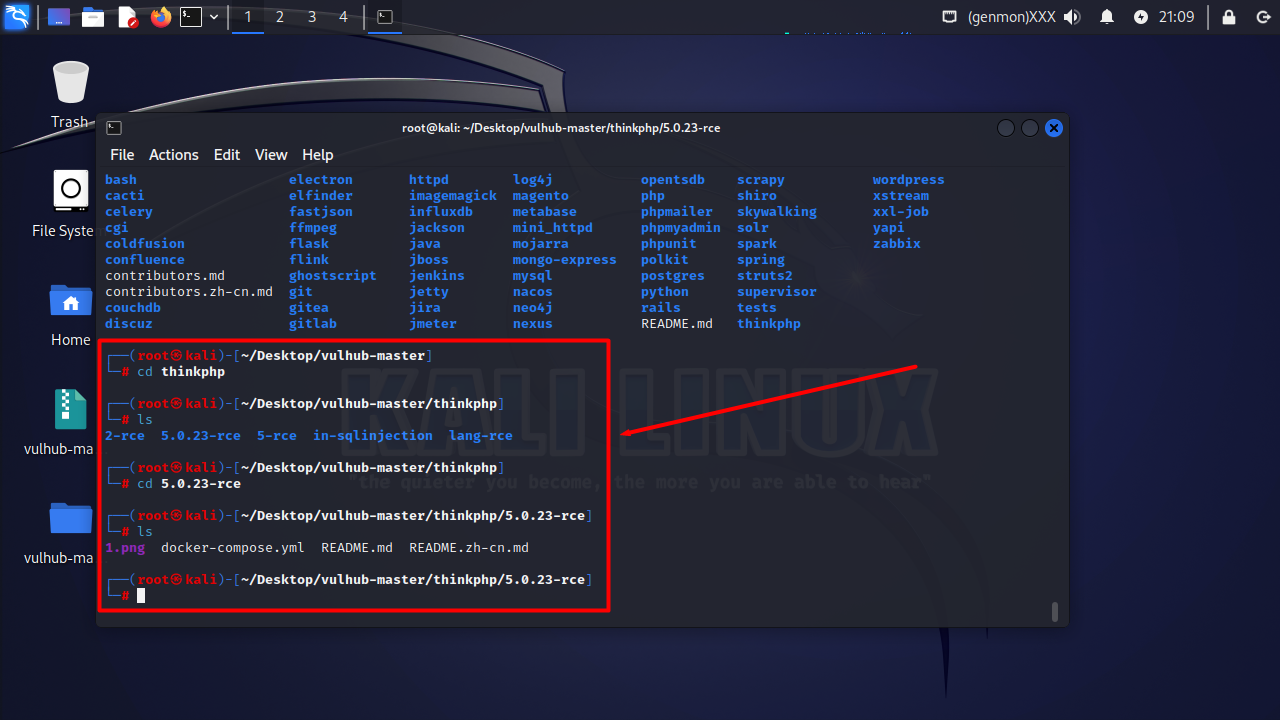Launch the text editor panel icon
Screen dimensions: 1280x720
pyautogui.click(x=128, y=17)
